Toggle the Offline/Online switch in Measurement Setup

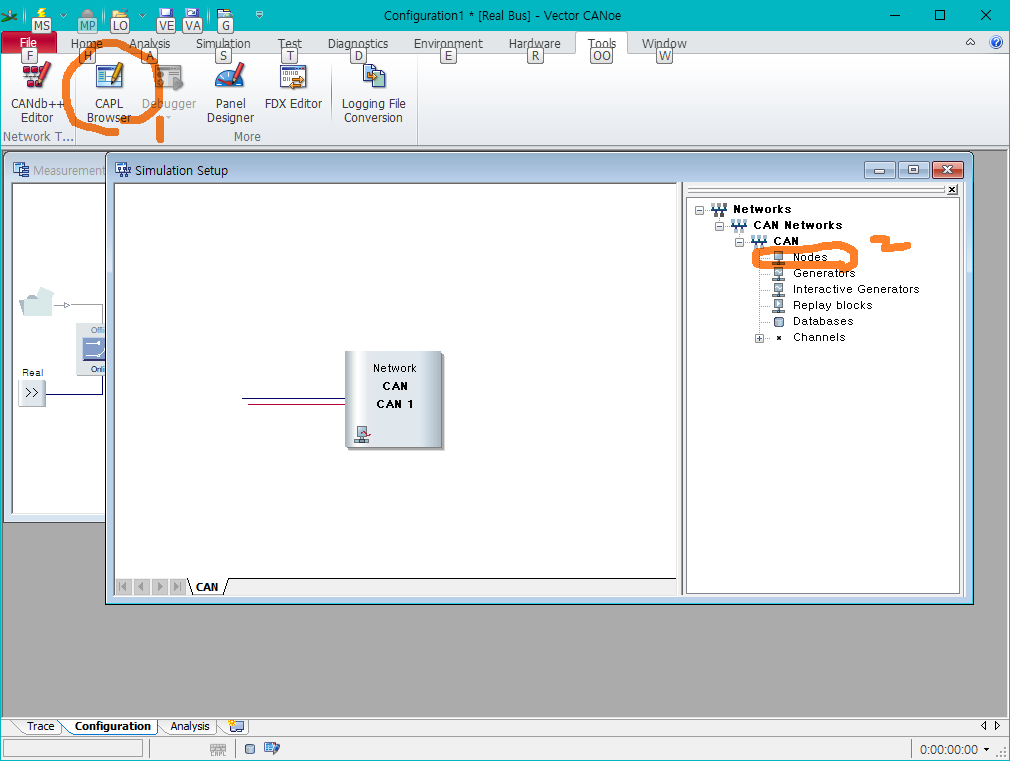click(94, 349)
